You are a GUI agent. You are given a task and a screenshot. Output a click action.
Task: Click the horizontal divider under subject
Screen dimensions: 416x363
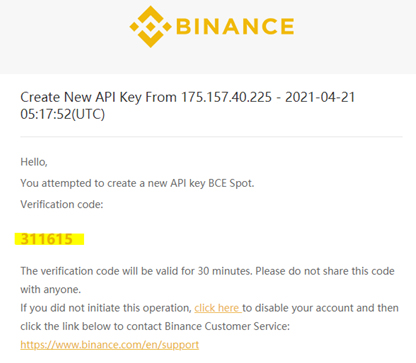(x=211, y=137)
